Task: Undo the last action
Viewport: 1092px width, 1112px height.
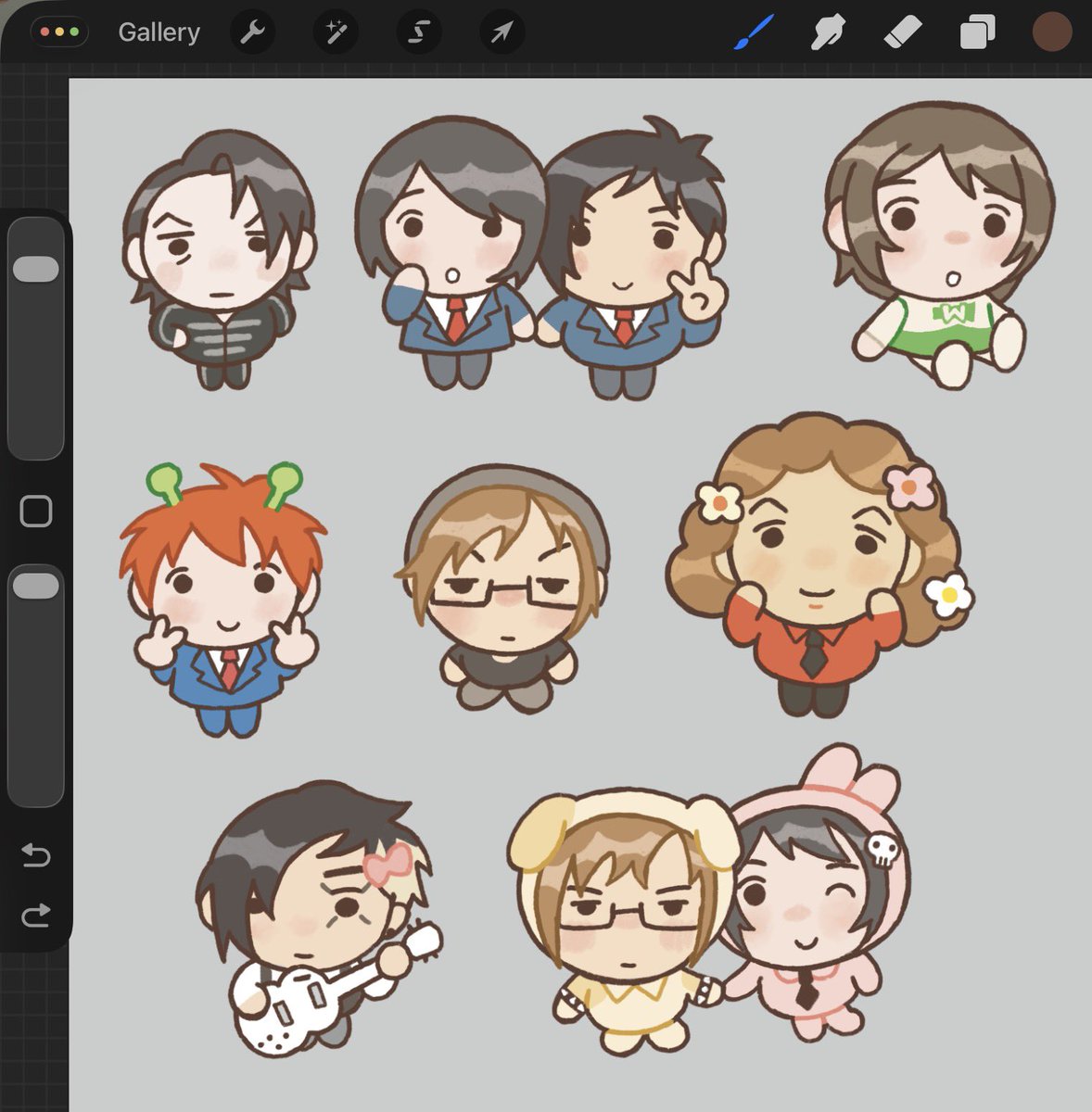Action: [36, 855]
